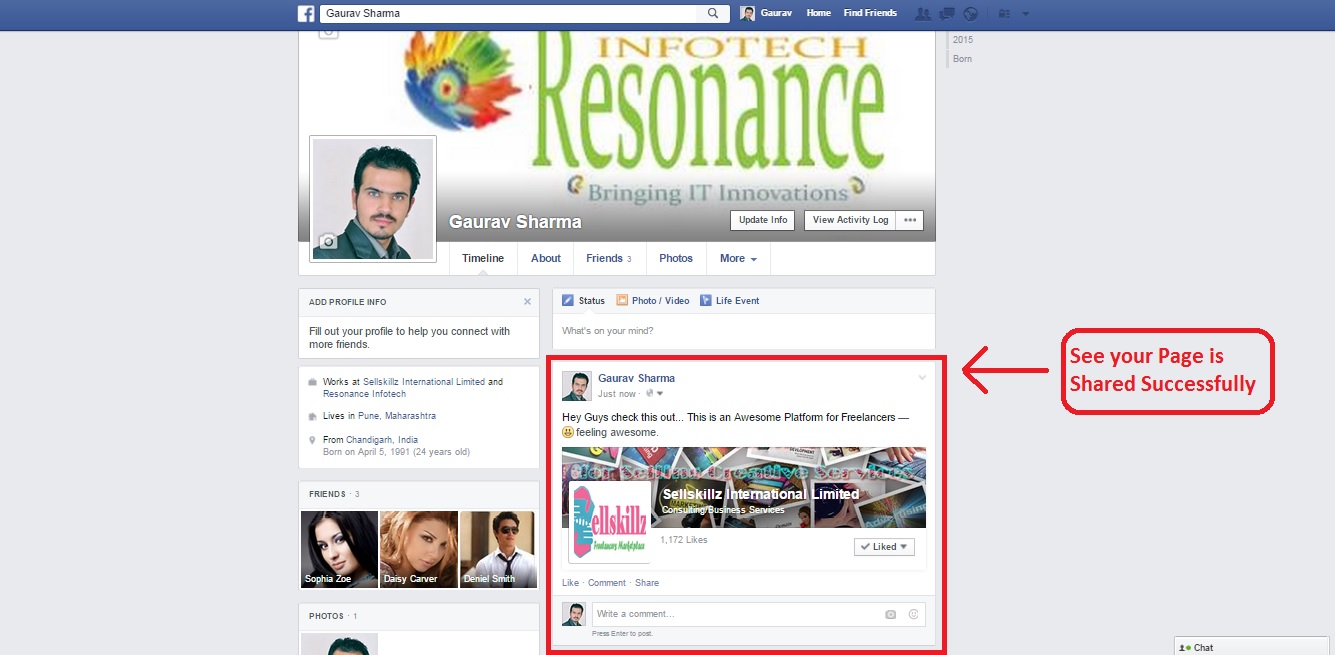Image resolution: width=1335 pixels, height=655 pixels.
Task: Click the Facebook logo in the top bar
Action: [306, 13]
